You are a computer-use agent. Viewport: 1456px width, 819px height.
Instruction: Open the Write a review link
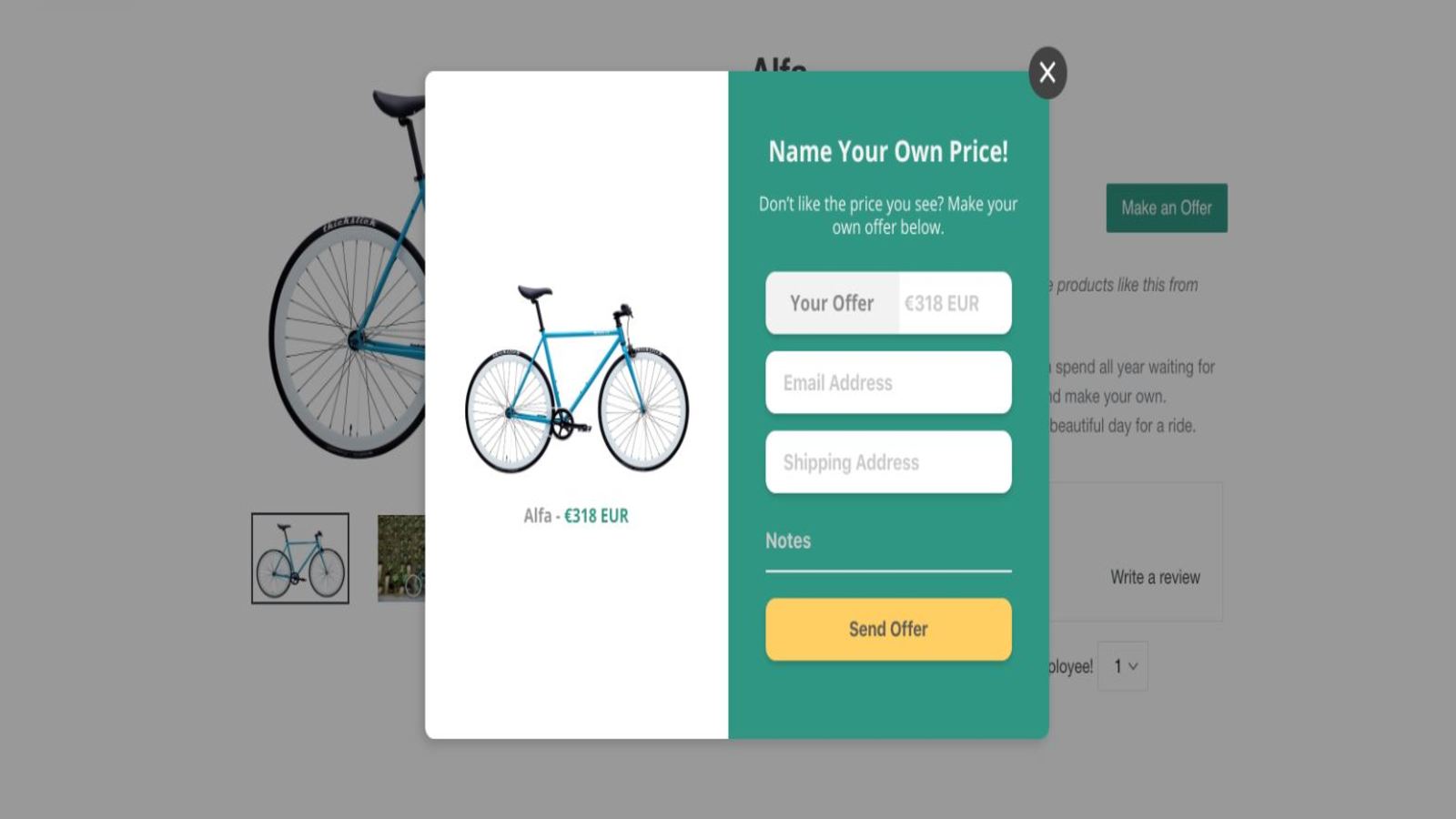1155,577
